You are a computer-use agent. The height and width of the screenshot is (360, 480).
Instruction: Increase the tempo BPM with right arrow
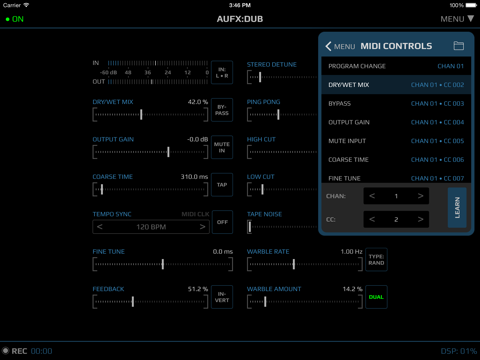(202, 227)
